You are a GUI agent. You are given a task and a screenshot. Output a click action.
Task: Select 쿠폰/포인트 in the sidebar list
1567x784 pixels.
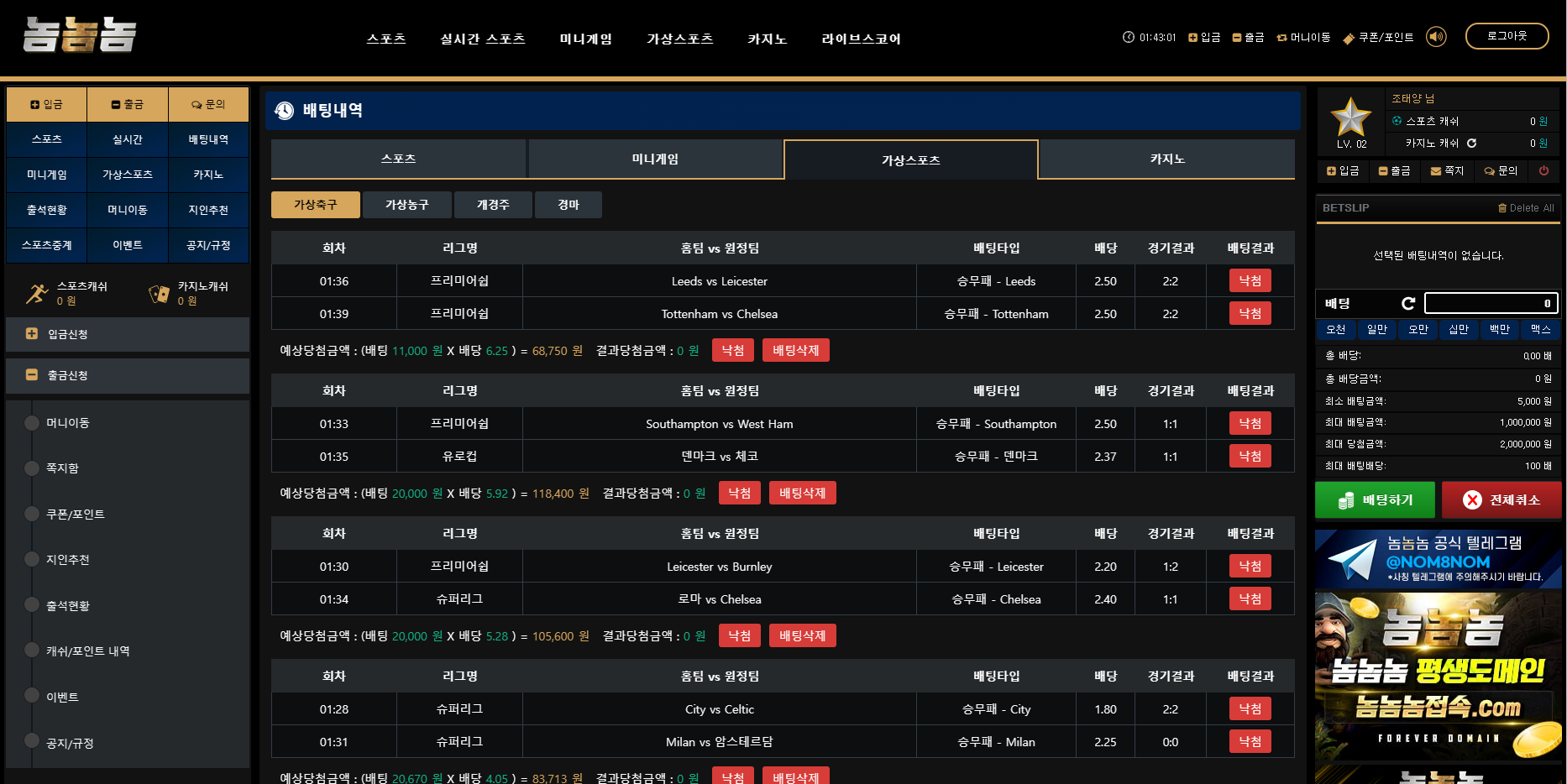coord(75,514)
